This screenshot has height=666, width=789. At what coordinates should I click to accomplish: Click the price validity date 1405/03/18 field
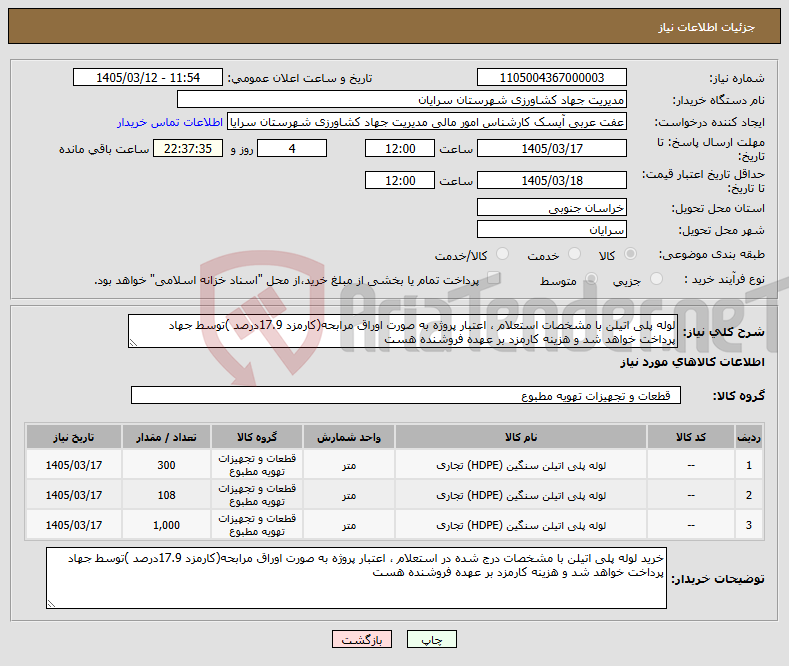point(551,180)
